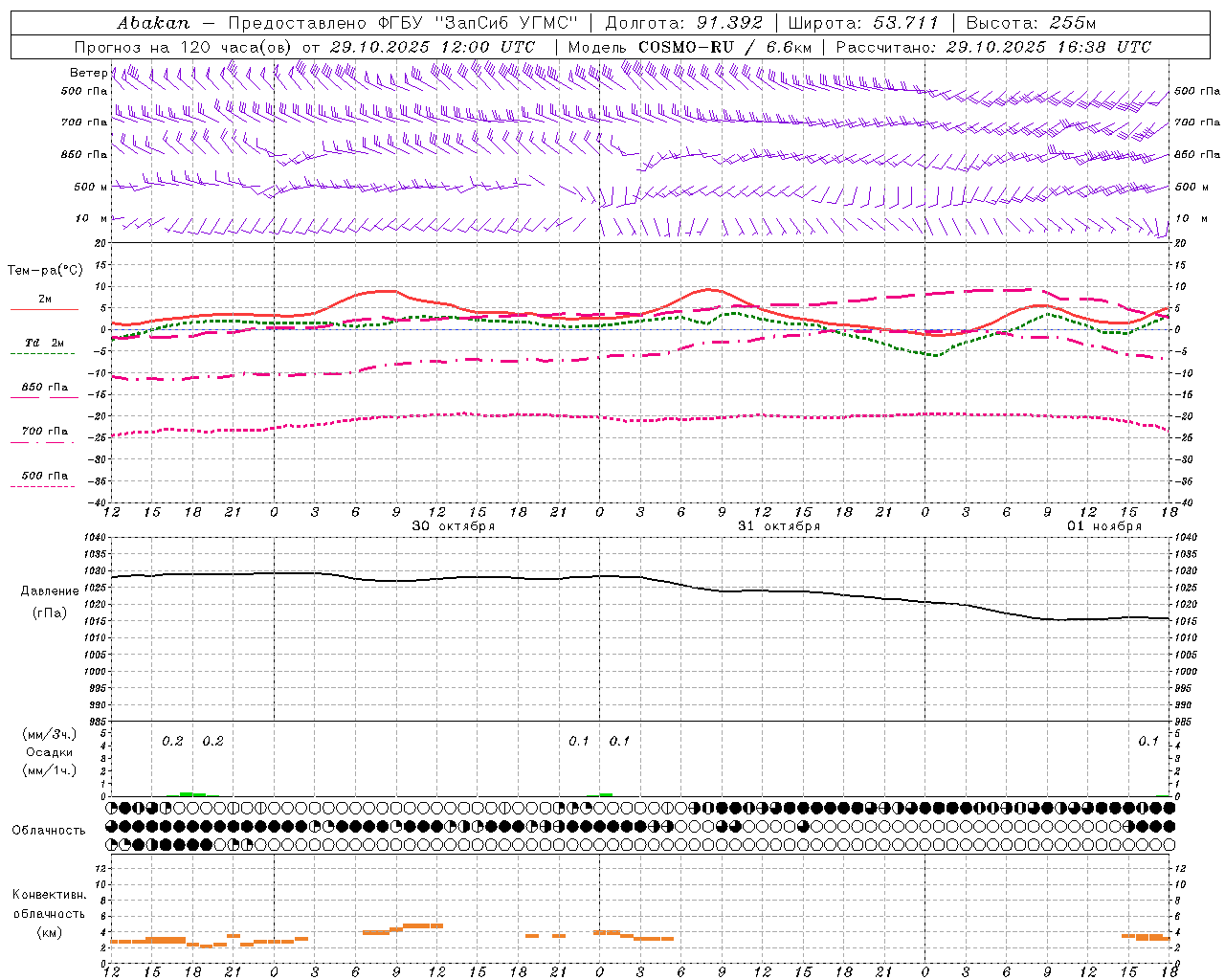Click Рассчитано: 29.10.2025 16:38 UTC timestamp
Image resolution: width=1225 pixels, height=980 pixels.
point(993,47)
